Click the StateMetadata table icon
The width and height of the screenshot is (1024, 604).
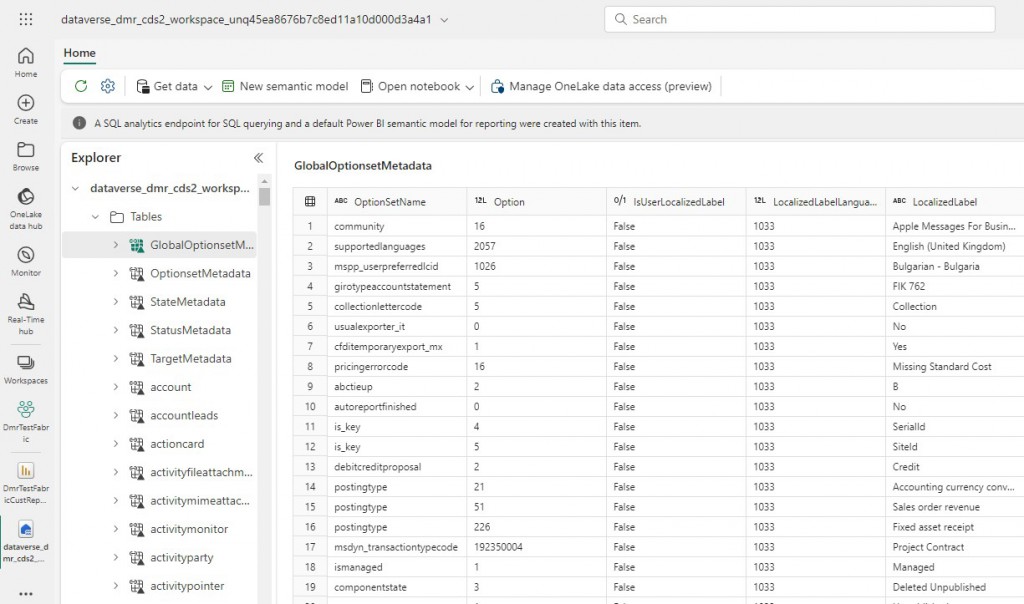[136, 302]
